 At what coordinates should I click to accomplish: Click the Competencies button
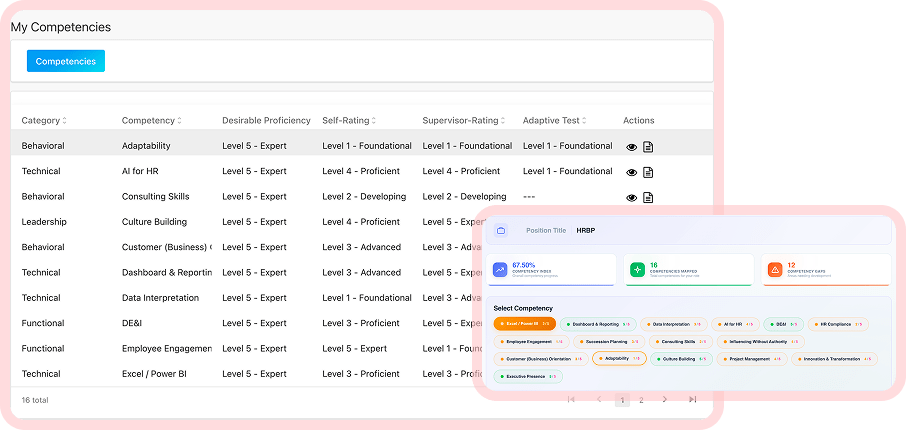point(66,61)
